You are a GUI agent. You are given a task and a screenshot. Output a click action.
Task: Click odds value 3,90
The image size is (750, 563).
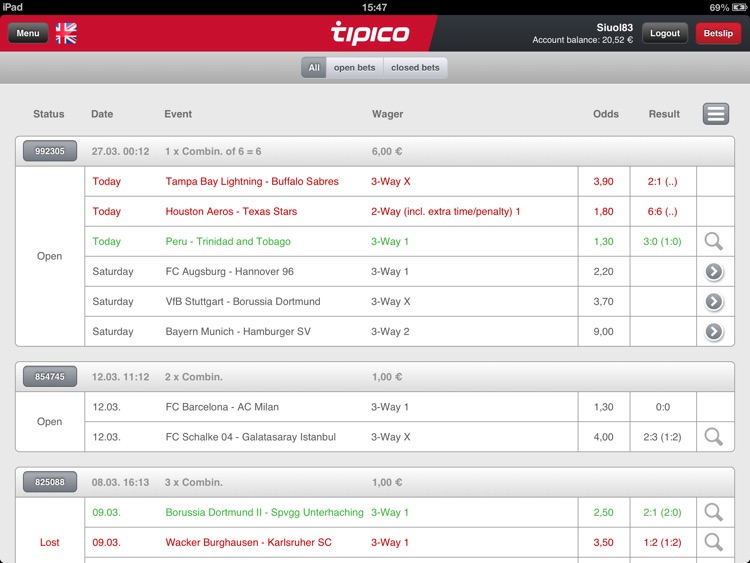tap(603, 181)
